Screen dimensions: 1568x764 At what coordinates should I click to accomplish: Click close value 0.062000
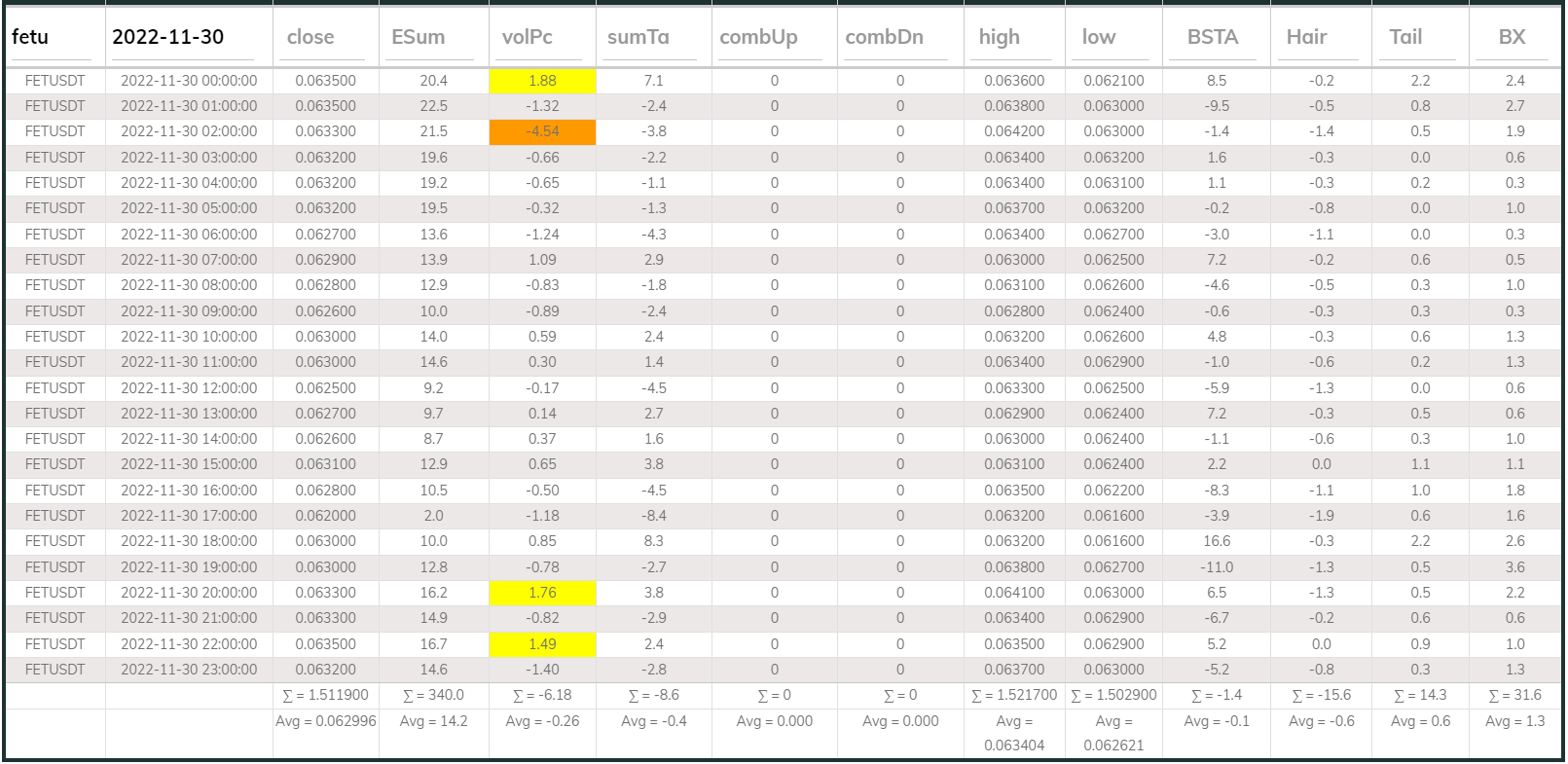point(326,516)
